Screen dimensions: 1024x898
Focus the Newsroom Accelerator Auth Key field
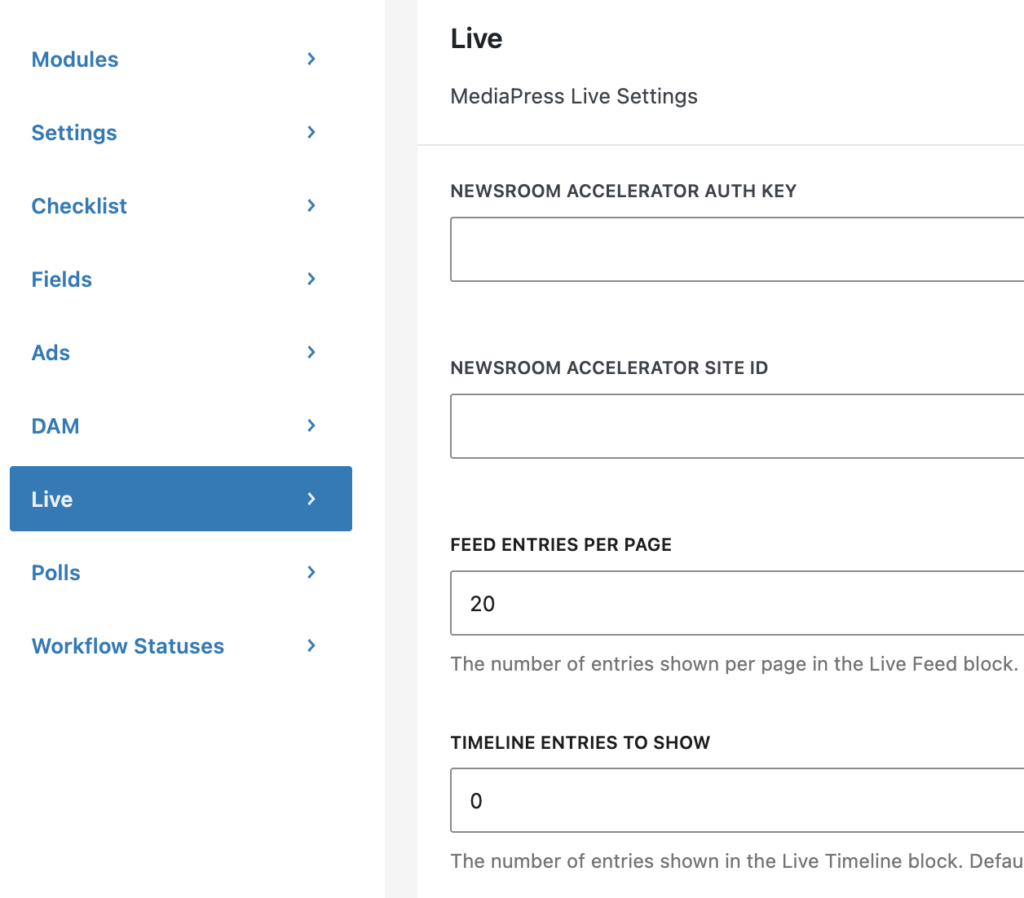737,249
